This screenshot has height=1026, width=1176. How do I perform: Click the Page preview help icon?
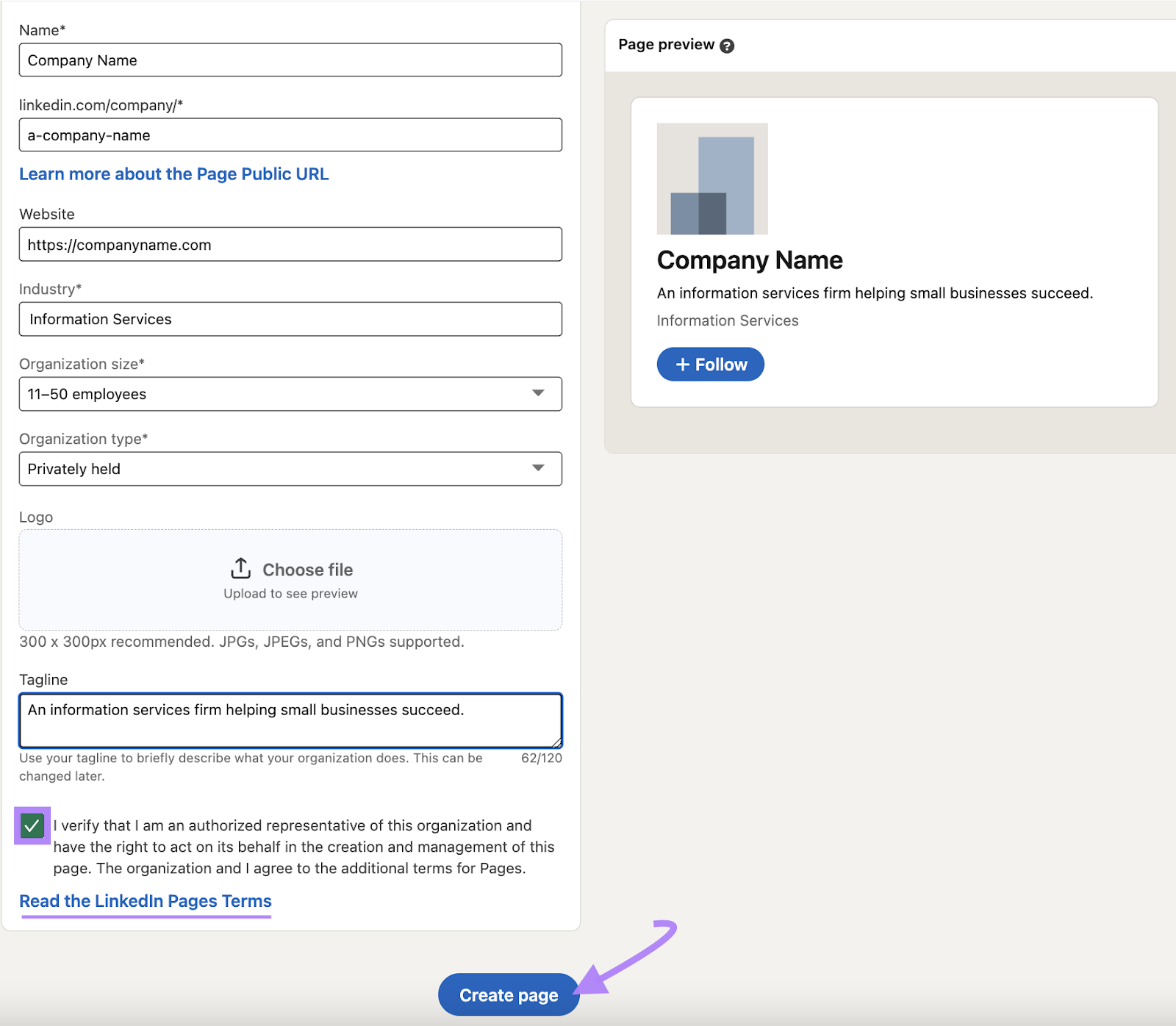(726, 45)
